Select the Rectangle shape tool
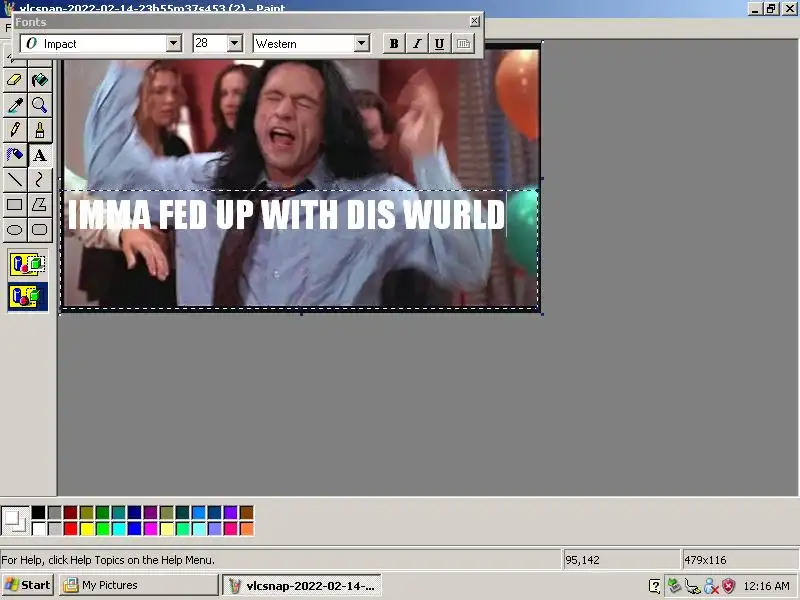The height and width of the screenshot is (600, 800). [x=15, y=205]
